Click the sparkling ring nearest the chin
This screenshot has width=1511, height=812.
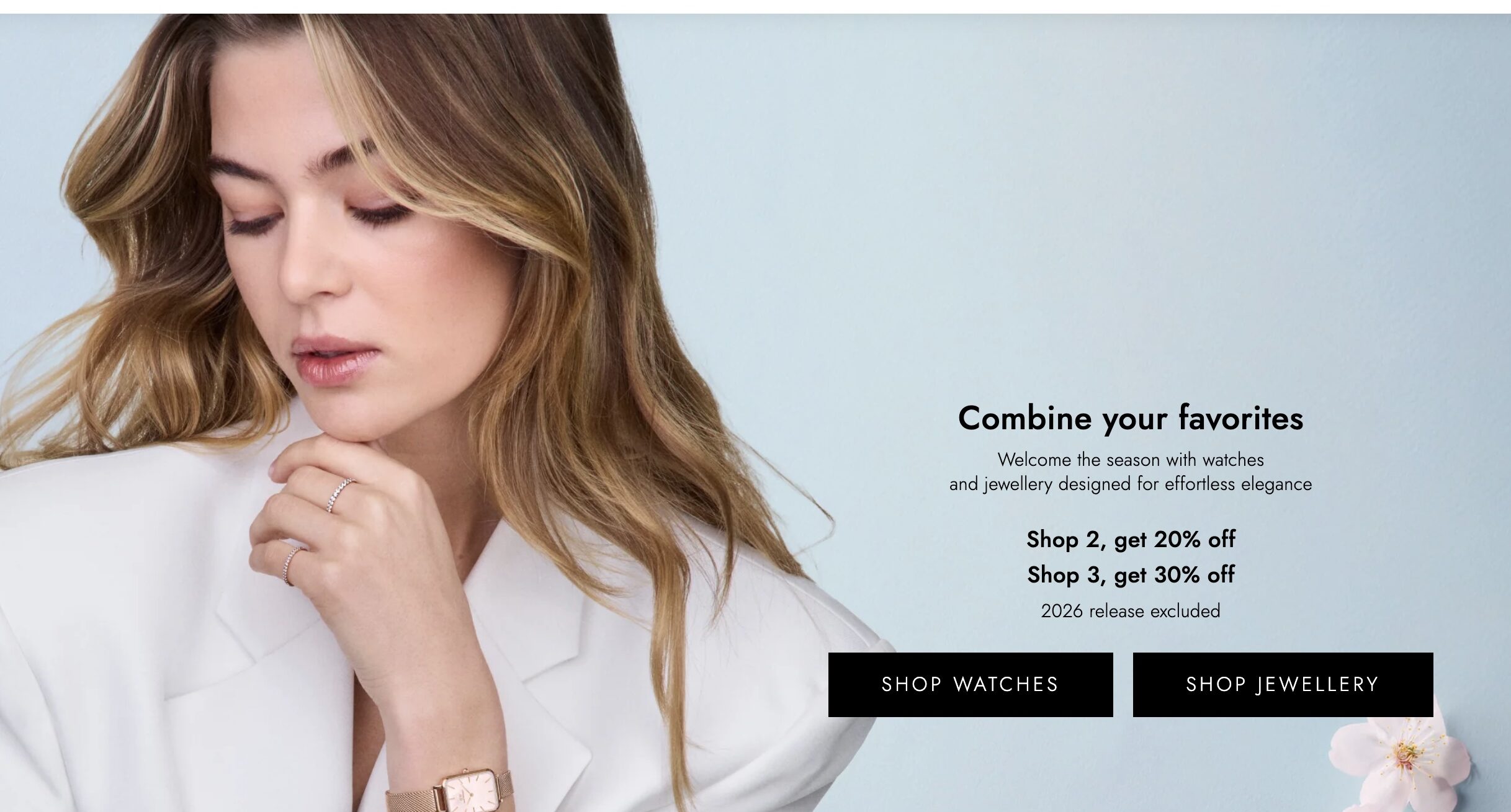(341, 494)
